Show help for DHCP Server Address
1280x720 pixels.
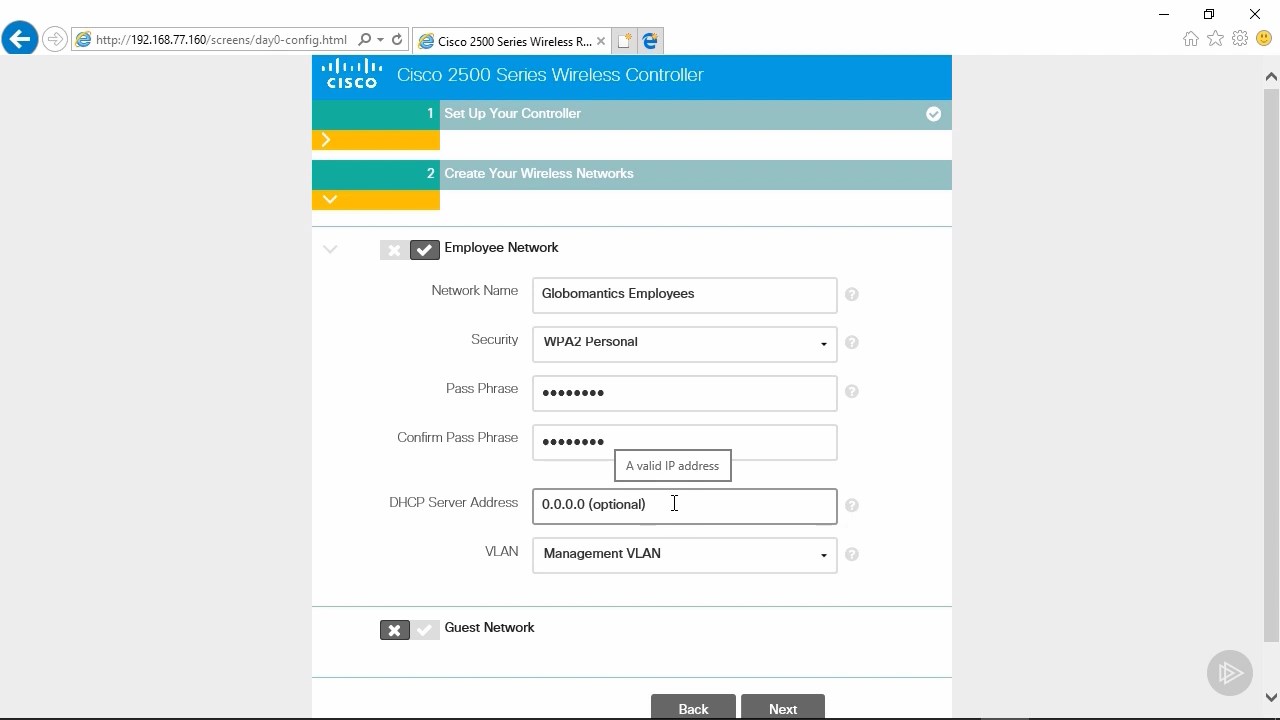click(x=852, y=505)
